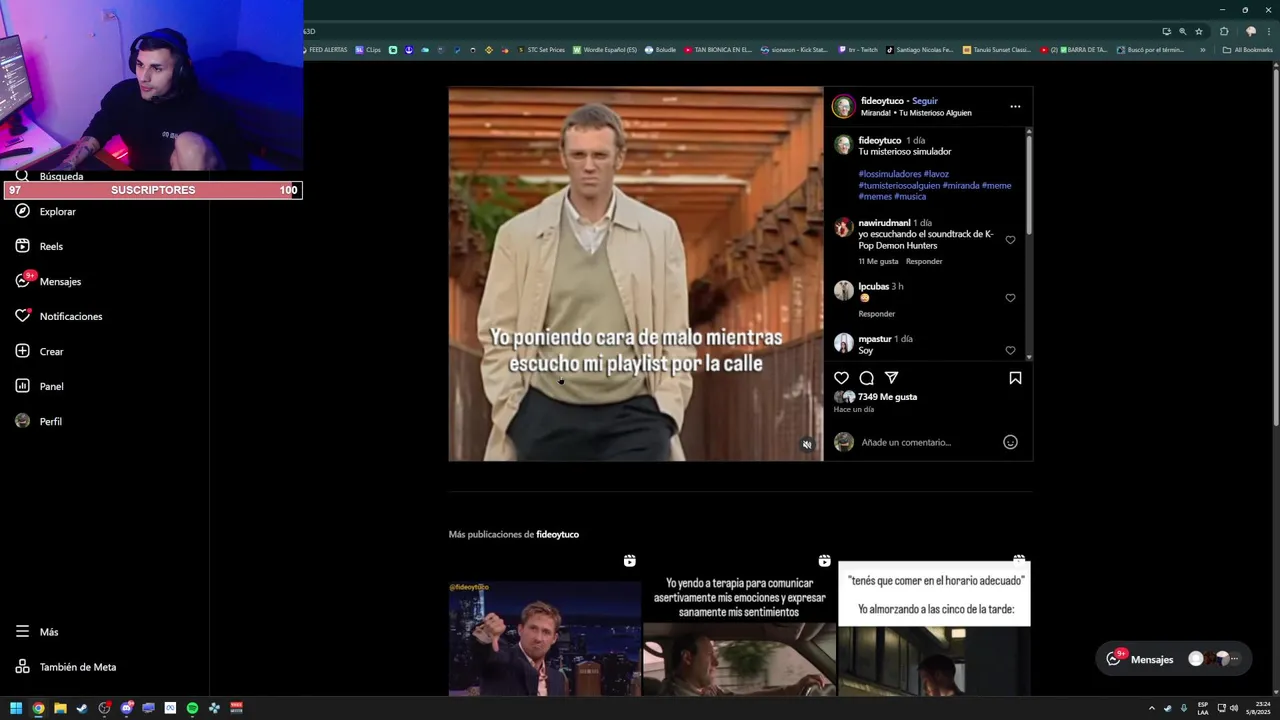View the 11 Me gusta on nawirudmanl's comment
This screenshot has height=720, width=1280.
tap(878, 261)
